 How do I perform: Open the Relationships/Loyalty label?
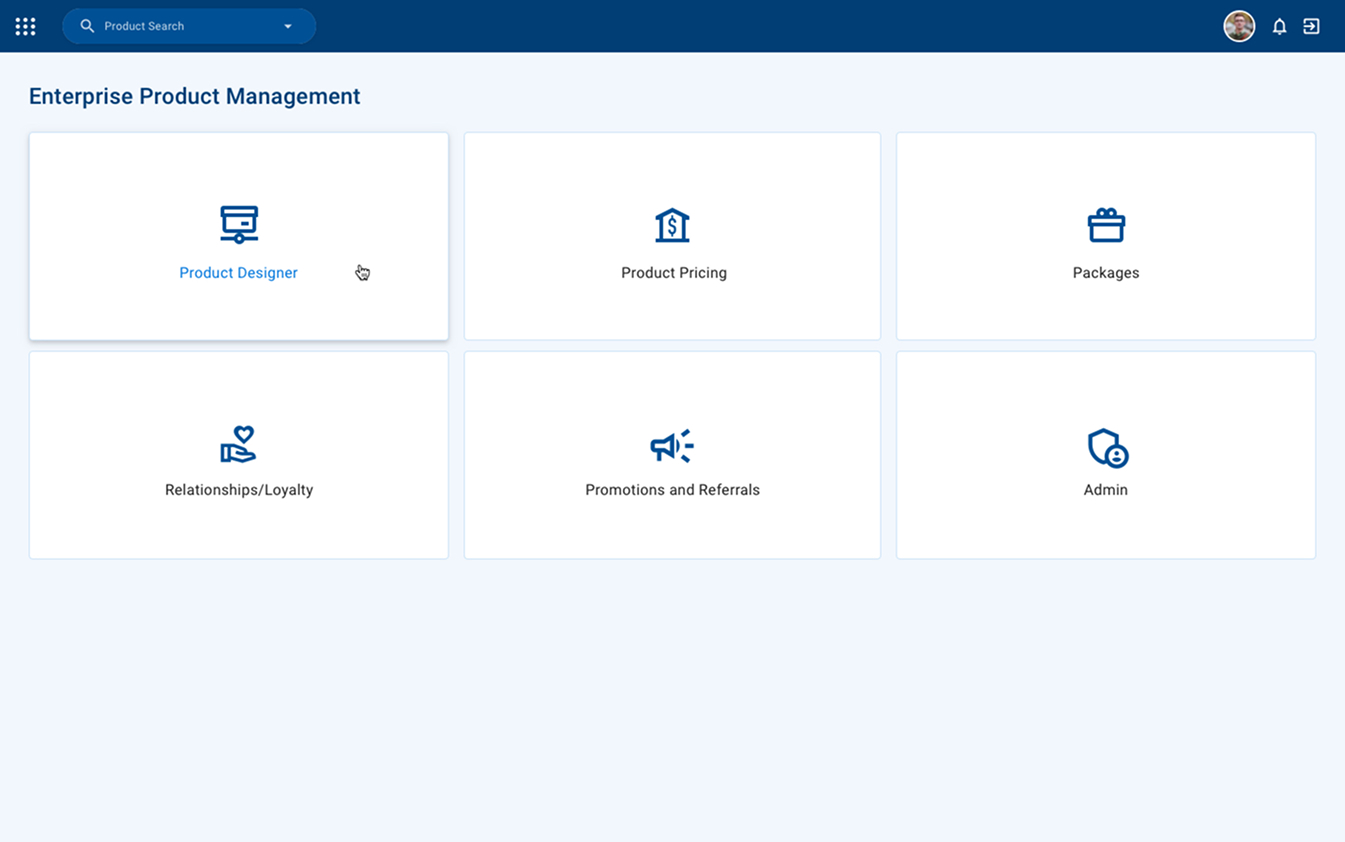239,490
